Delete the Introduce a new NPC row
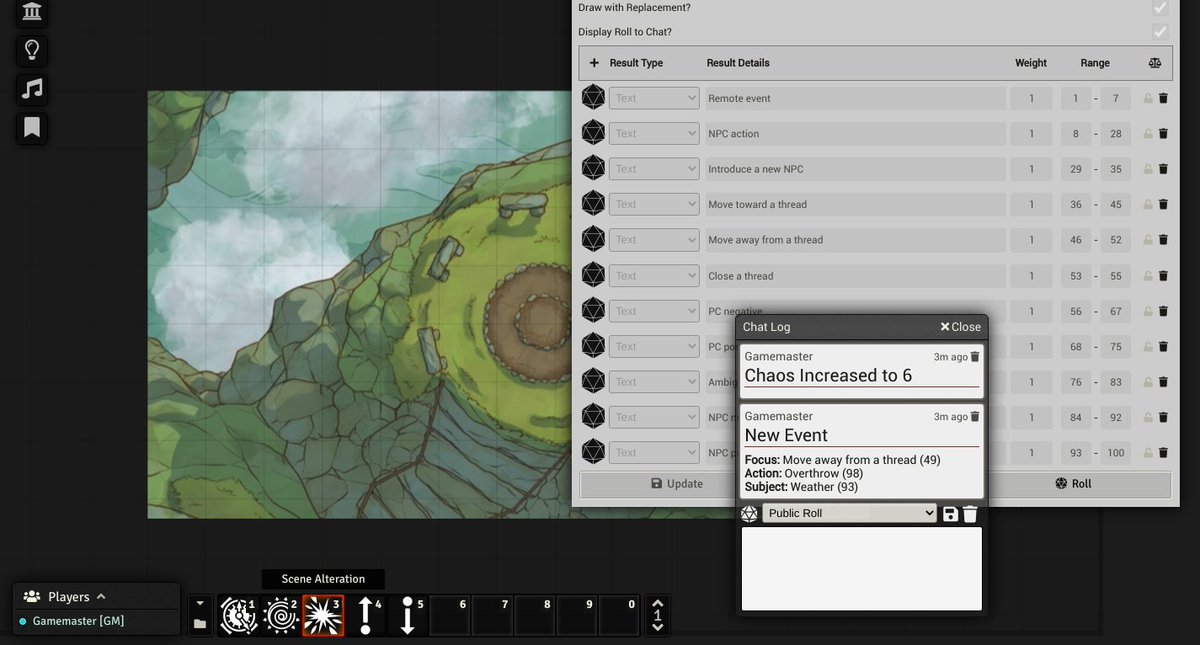Image resolution: width=1200 pixels, height=645 pixels. tap(1163, 169)
